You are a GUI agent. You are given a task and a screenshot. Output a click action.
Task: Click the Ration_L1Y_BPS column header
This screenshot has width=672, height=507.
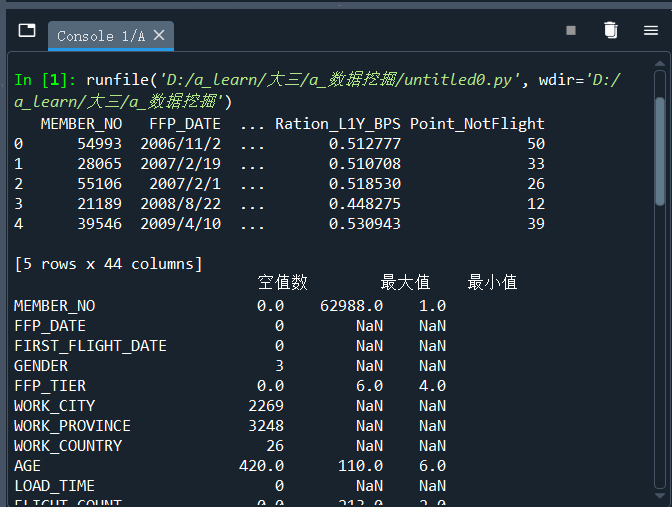tap(338, 124)
